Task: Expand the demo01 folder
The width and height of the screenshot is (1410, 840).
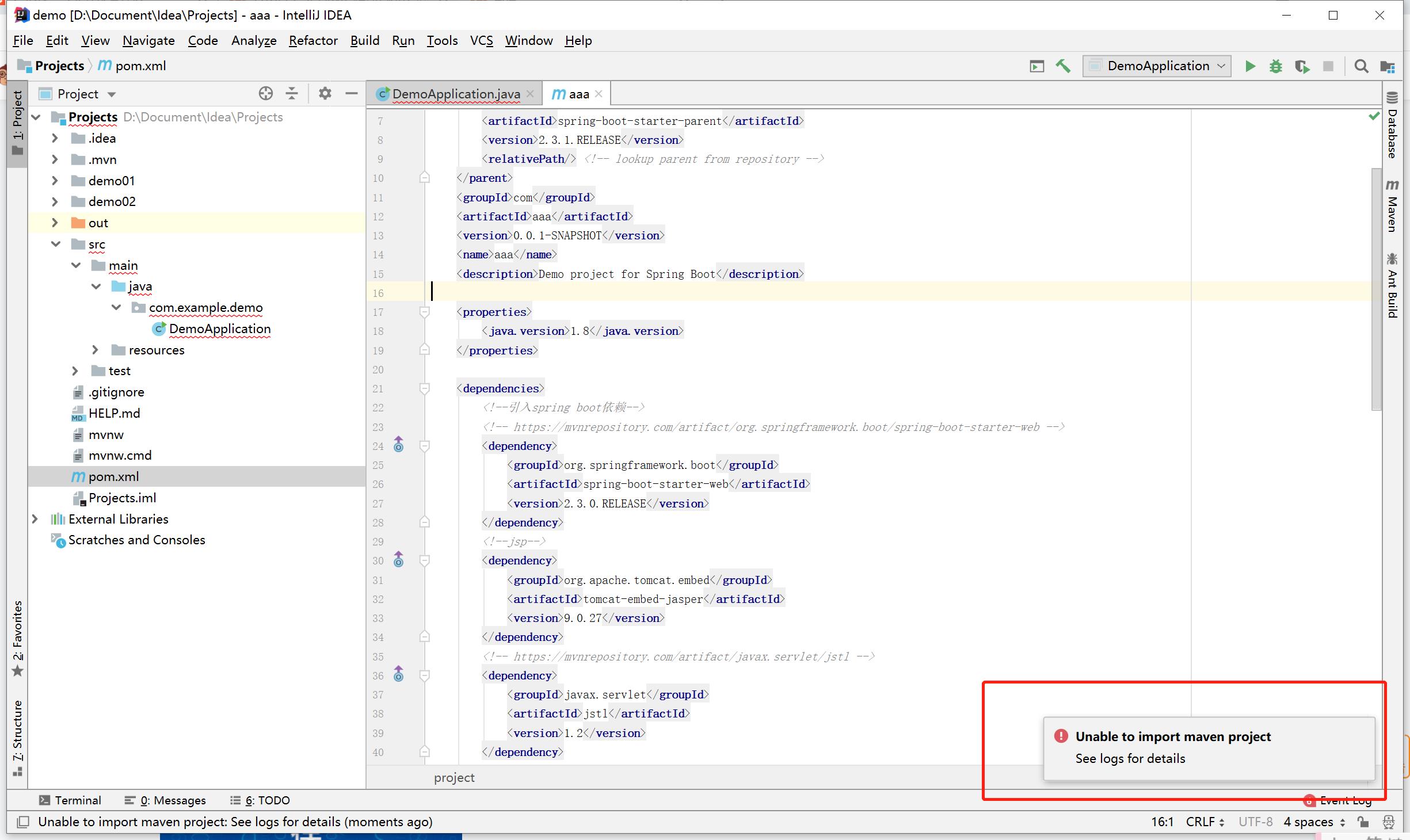Action: 55,181
